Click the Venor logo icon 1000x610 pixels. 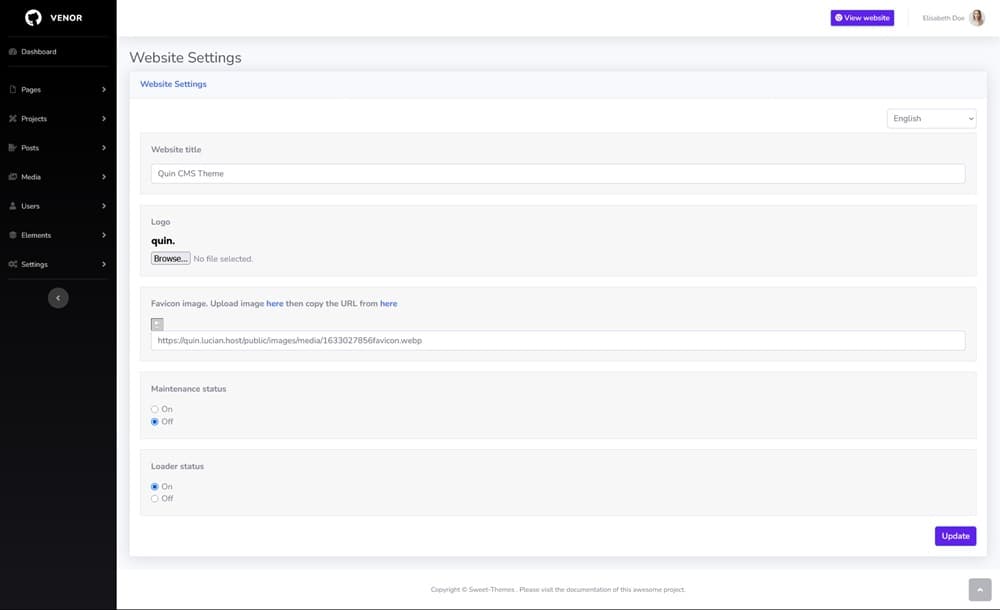(x=33, y=18)
